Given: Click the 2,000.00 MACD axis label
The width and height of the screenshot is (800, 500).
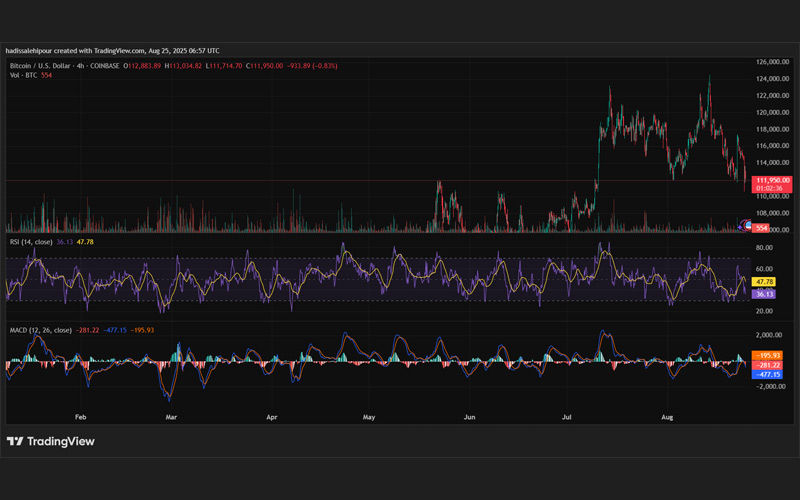Looking at the screenshot, I should 769,335.
